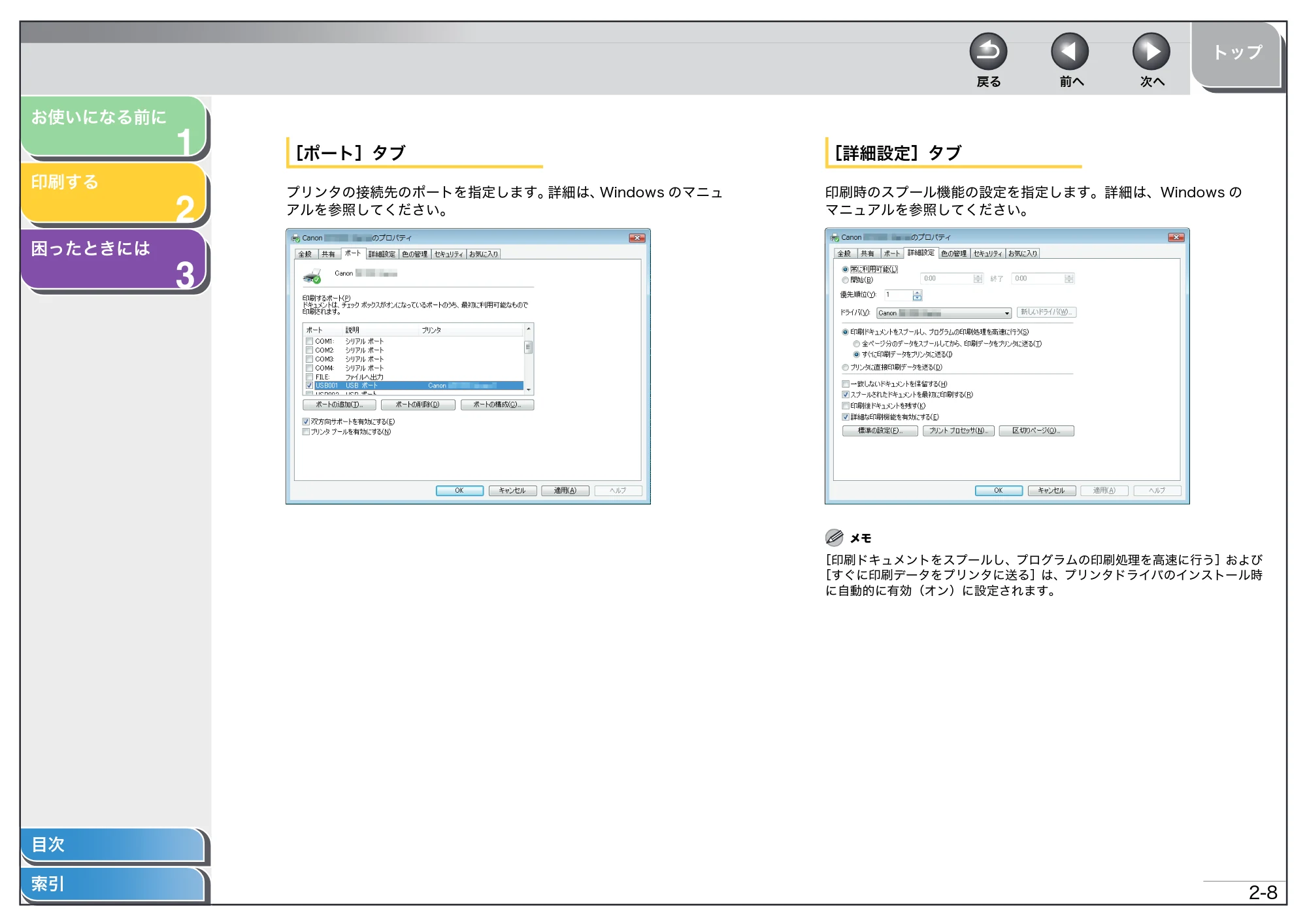The height and width of the screenshot is (924, 1307).
Task: Toggle 双方向サポートを有効にする checkbox
Action: coord(306,421)
